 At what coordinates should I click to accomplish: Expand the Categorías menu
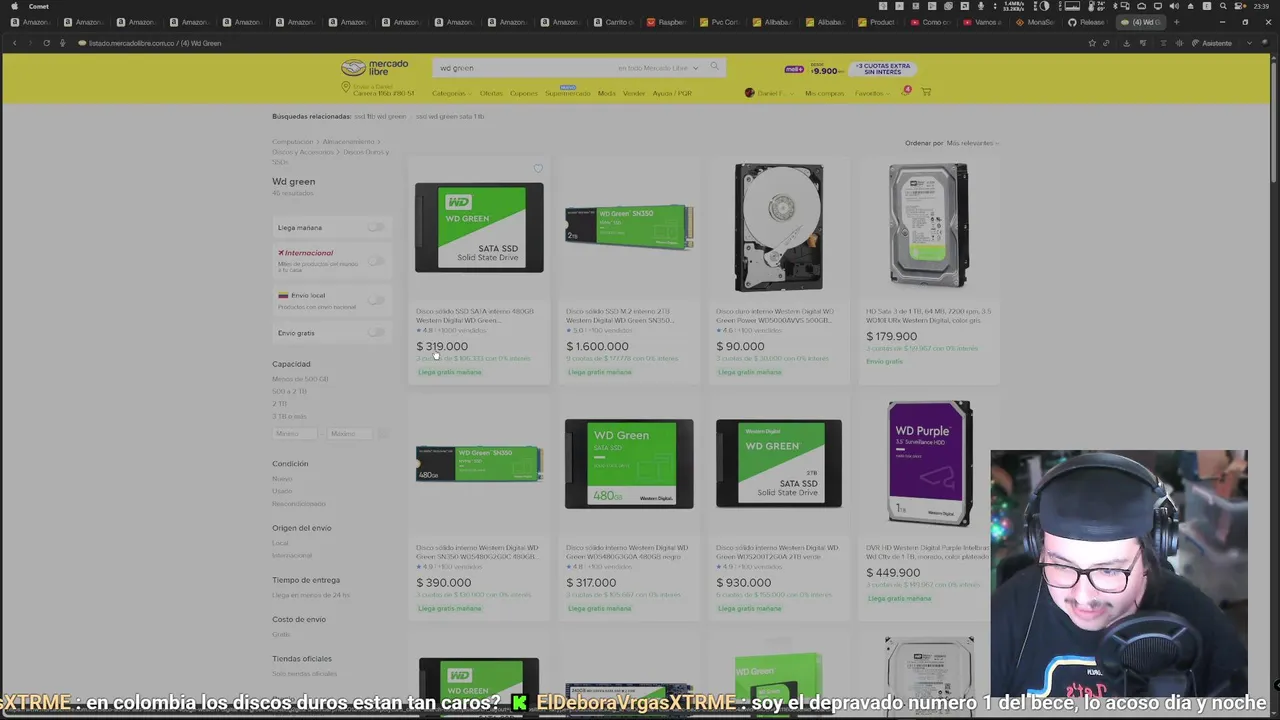click(x=451, y=93)
